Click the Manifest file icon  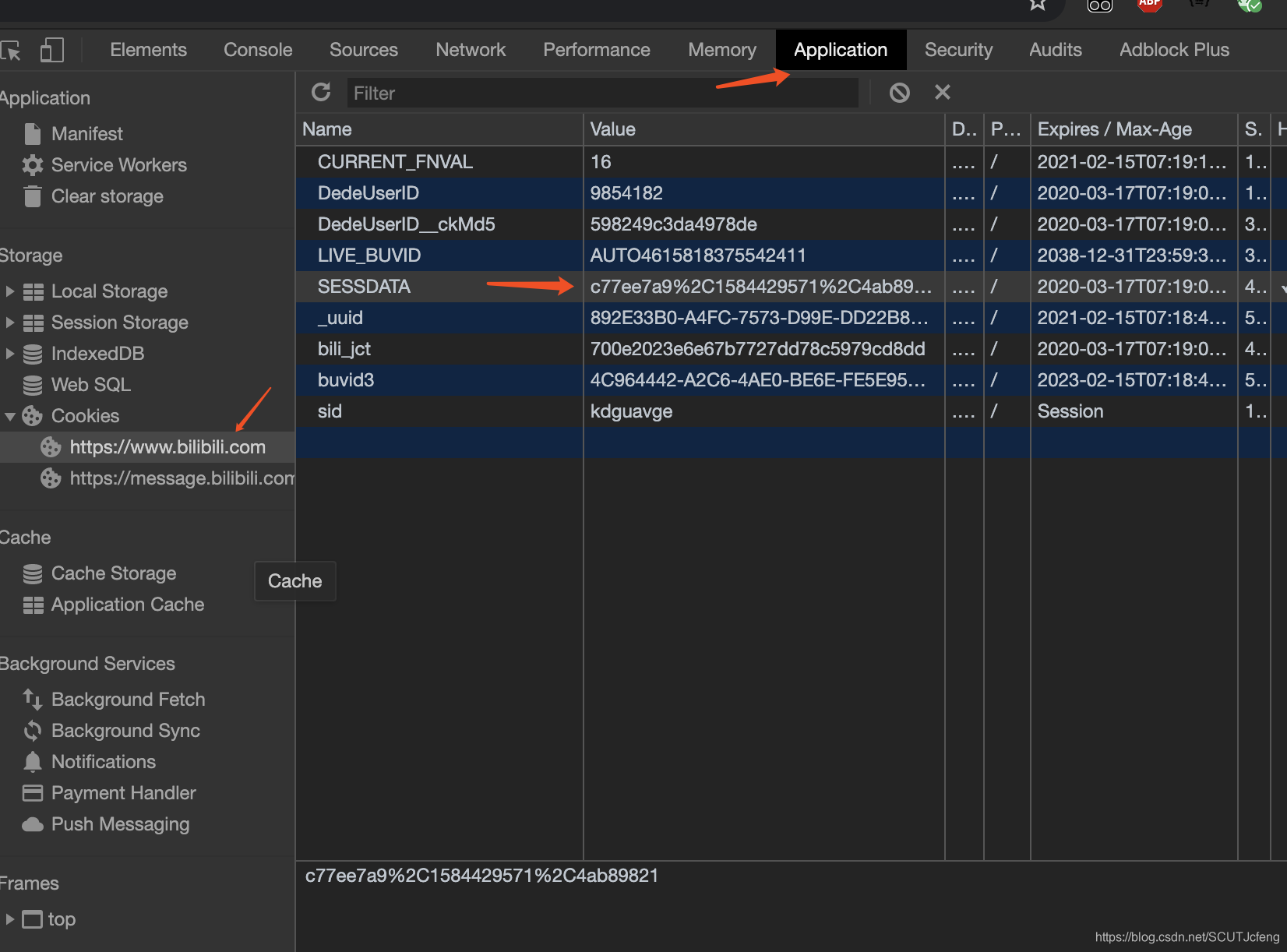point(33,134)
